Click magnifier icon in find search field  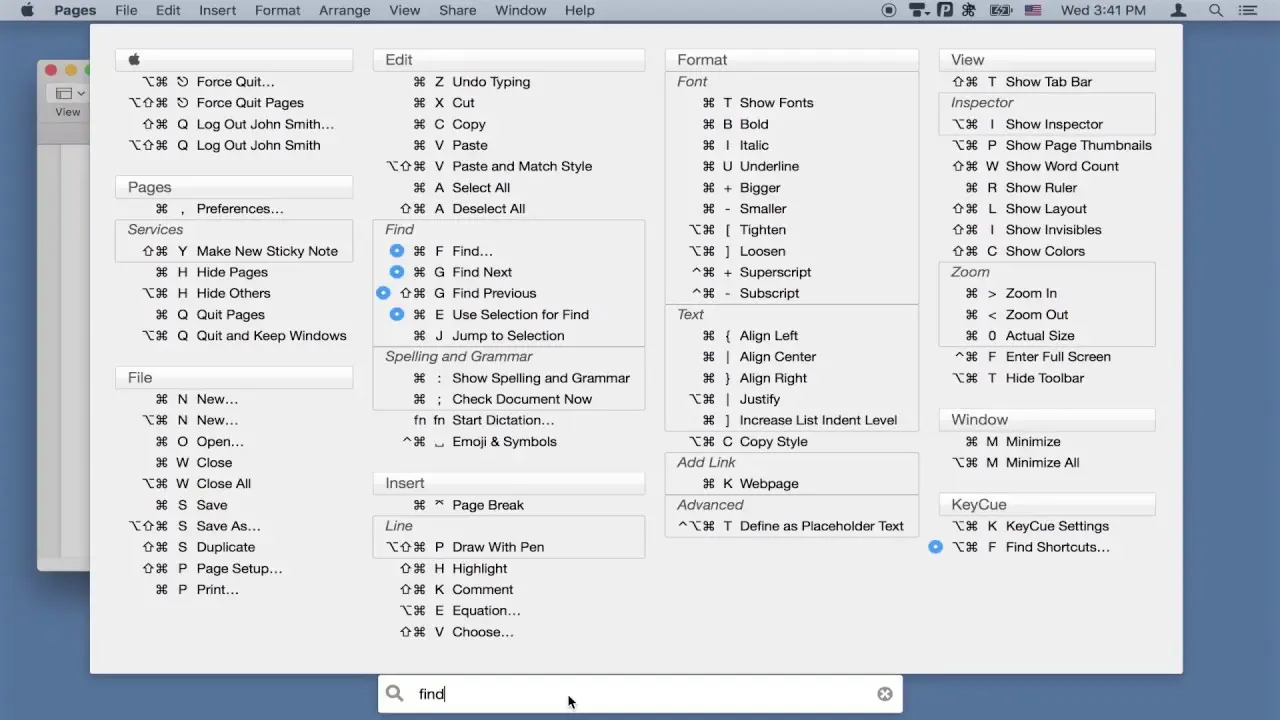(x=395, y=693)
